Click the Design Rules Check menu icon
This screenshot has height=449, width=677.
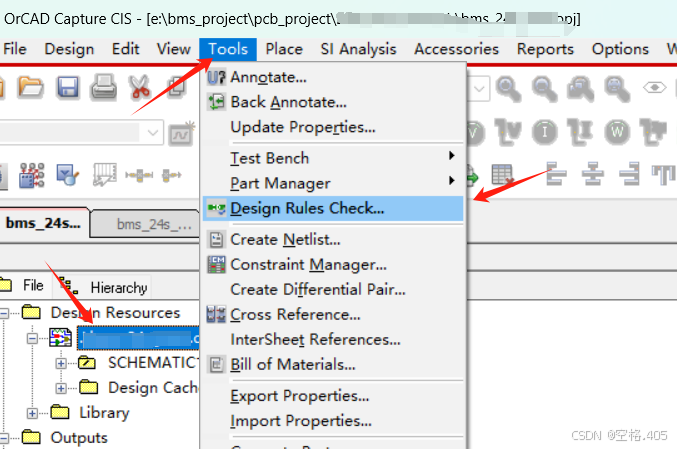[x=216, y=209]
